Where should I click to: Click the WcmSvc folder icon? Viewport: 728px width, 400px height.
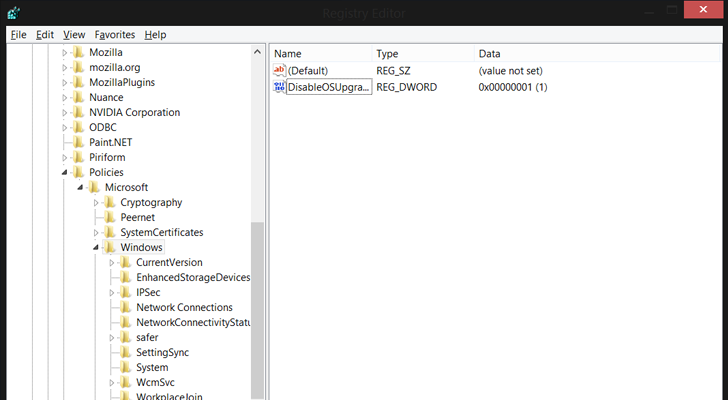click(x=125, y=382)
